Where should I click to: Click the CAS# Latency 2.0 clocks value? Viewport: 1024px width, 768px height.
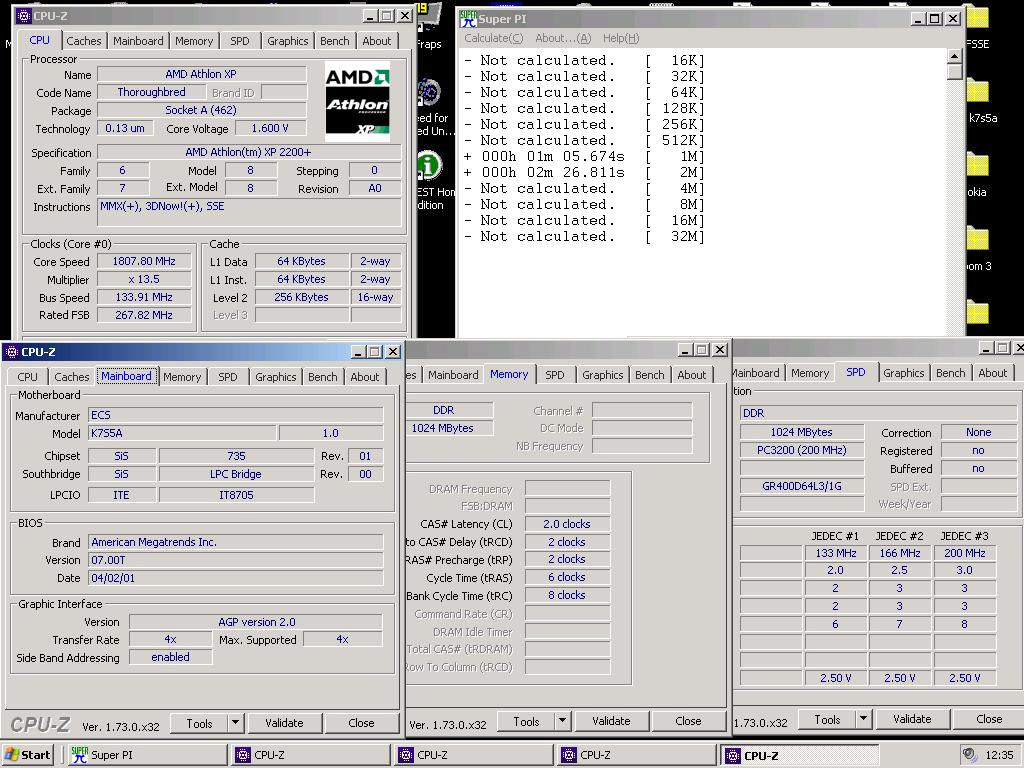[567, 524]
